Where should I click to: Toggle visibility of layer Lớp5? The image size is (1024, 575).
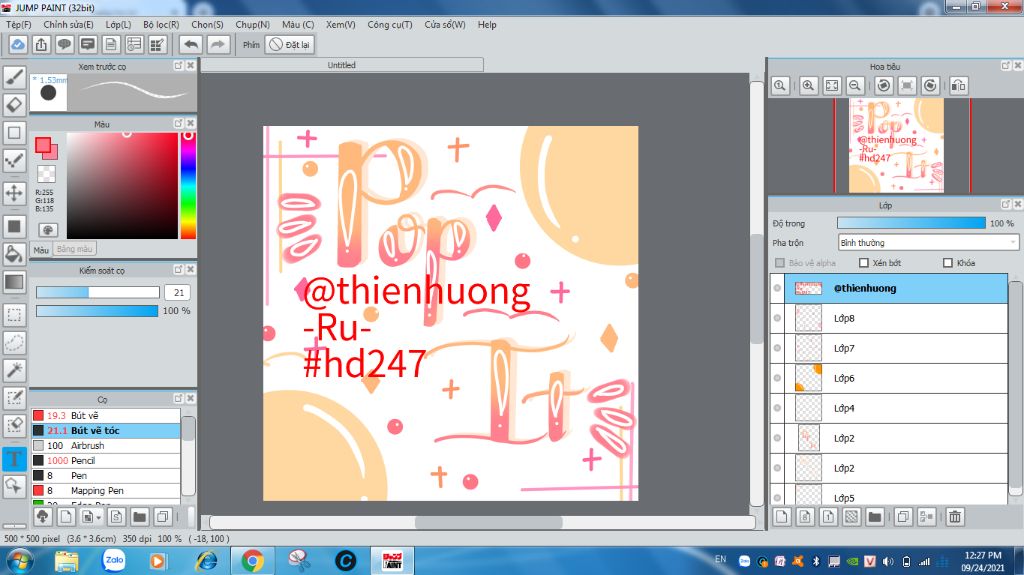(777, 496)
